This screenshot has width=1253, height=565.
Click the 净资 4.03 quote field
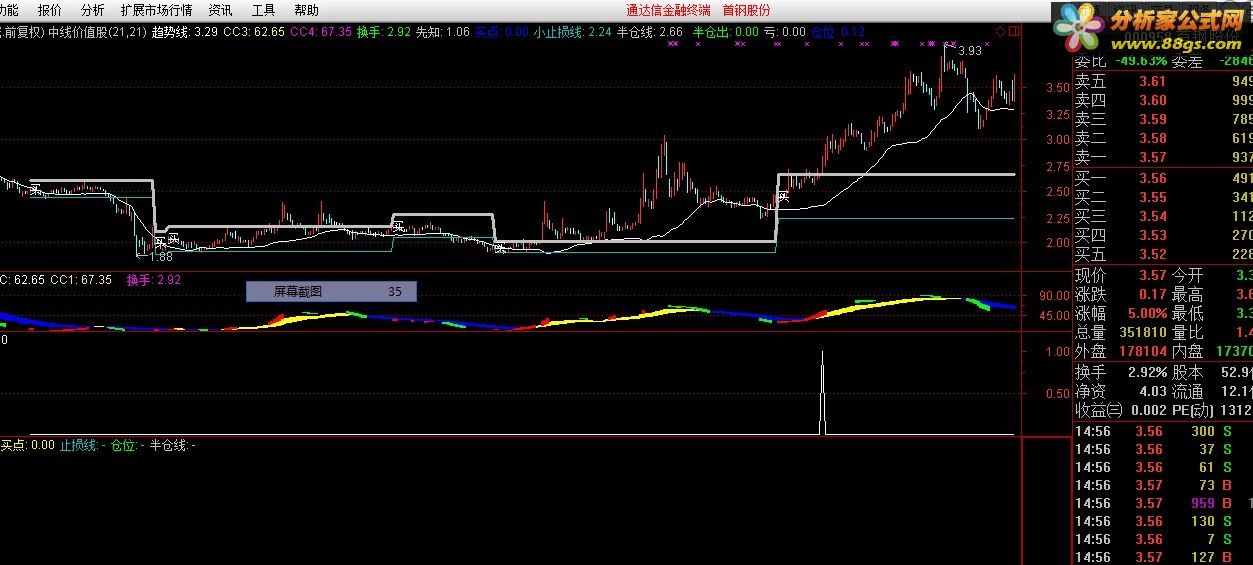(x=1120, y=391)
